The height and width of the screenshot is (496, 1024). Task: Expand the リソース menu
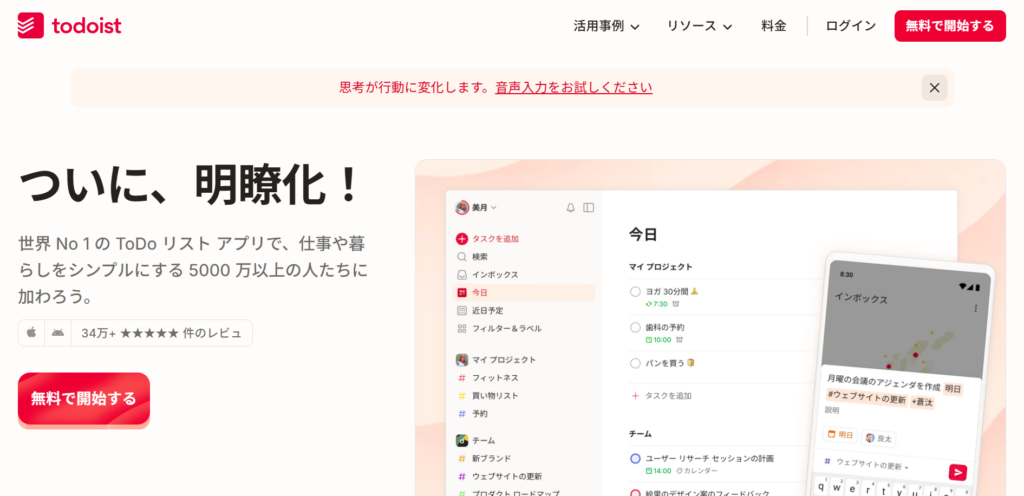tap(699, 26)
